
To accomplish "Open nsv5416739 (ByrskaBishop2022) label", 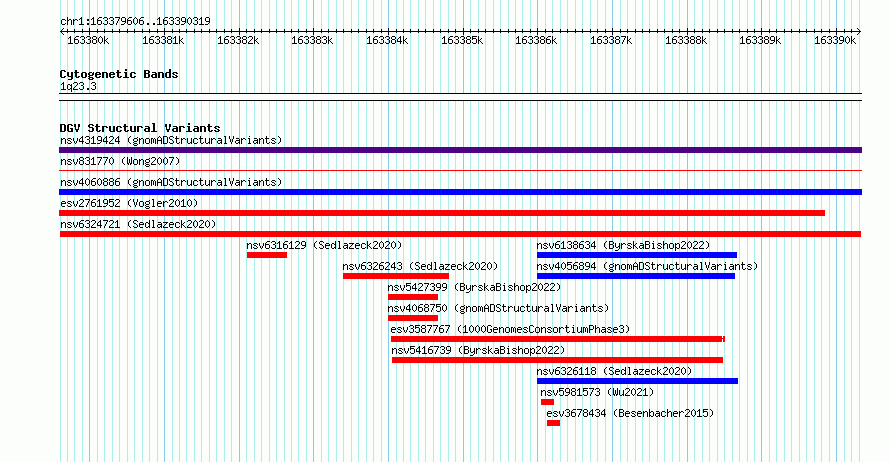I will (x=478, y=350).
